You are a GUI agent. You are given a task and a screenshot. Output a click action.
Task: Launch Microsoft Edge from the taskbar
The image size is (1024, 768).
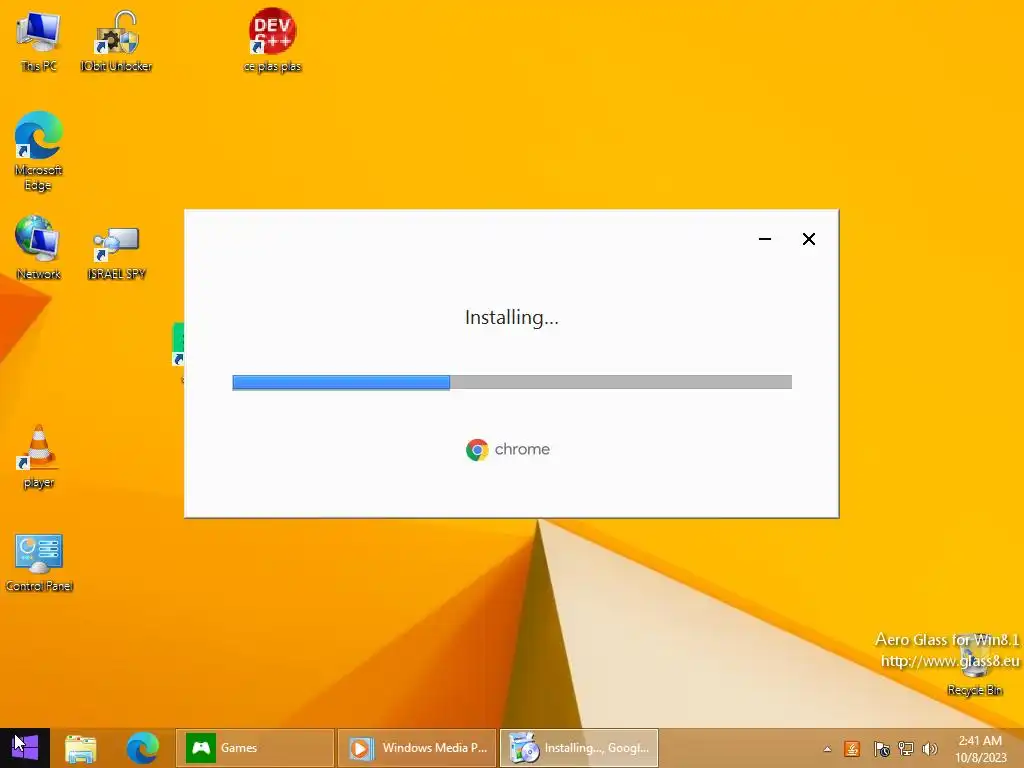pos(142,748)
